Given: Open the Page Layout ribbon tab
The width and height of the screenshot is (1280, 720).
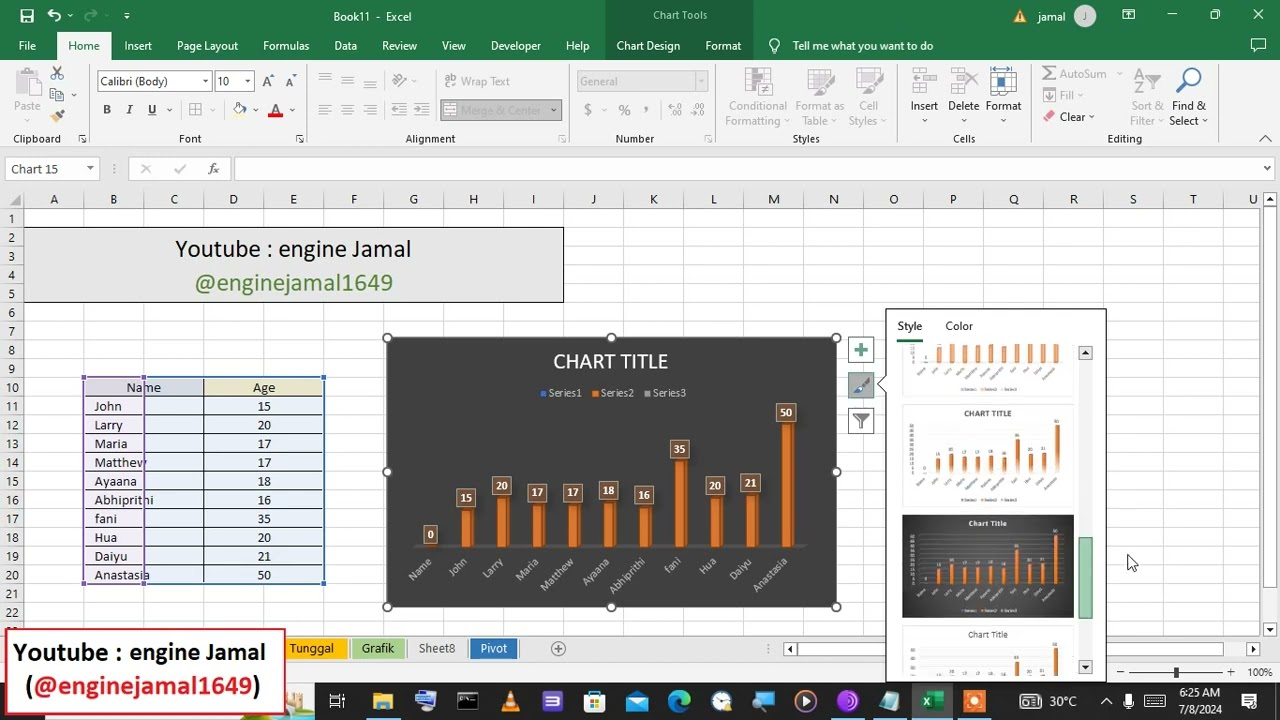Looking at the screenshot, I should [x=207, y=46].
